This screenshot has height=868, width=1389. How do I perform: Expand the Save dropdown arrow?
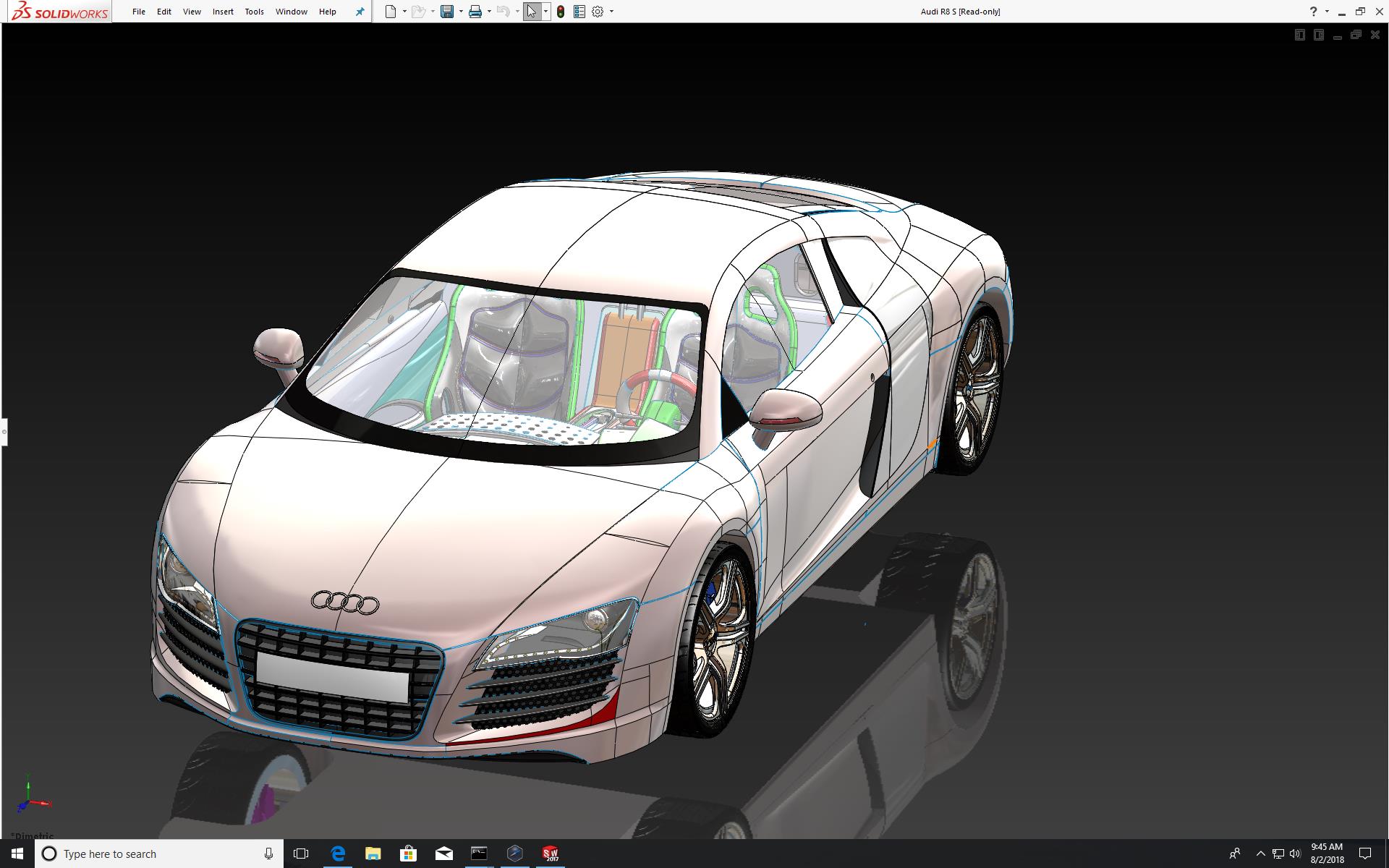(461, 12)
